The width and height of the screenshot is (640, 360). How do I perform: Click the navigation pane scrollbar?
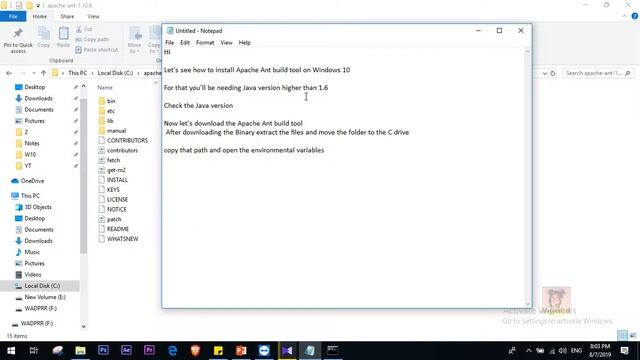(x=84, y=176)
